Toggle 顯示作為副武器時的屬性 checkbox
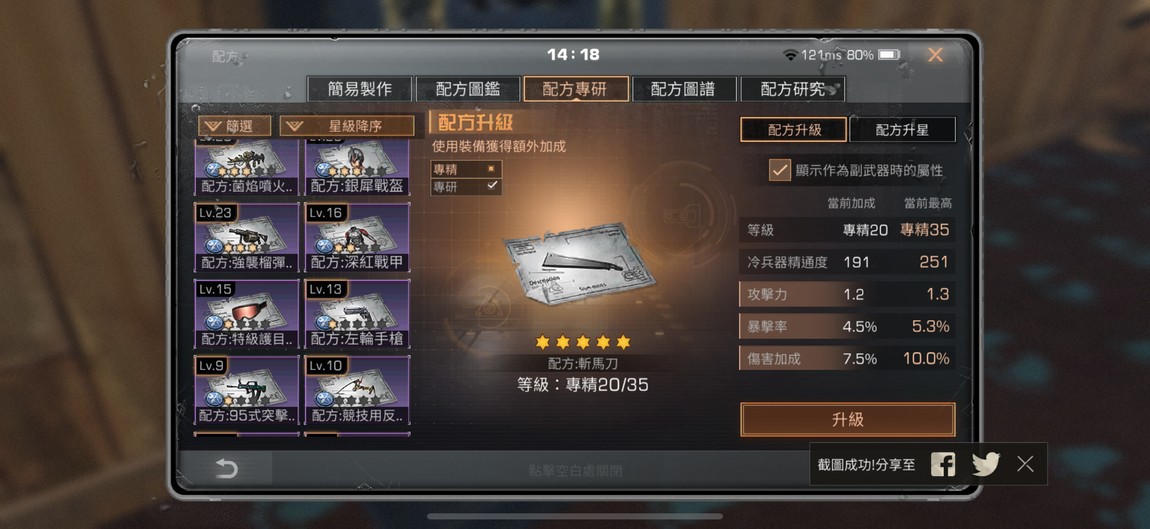The height and width of the screenshot is (529, 1150). [x=779, y=170]
